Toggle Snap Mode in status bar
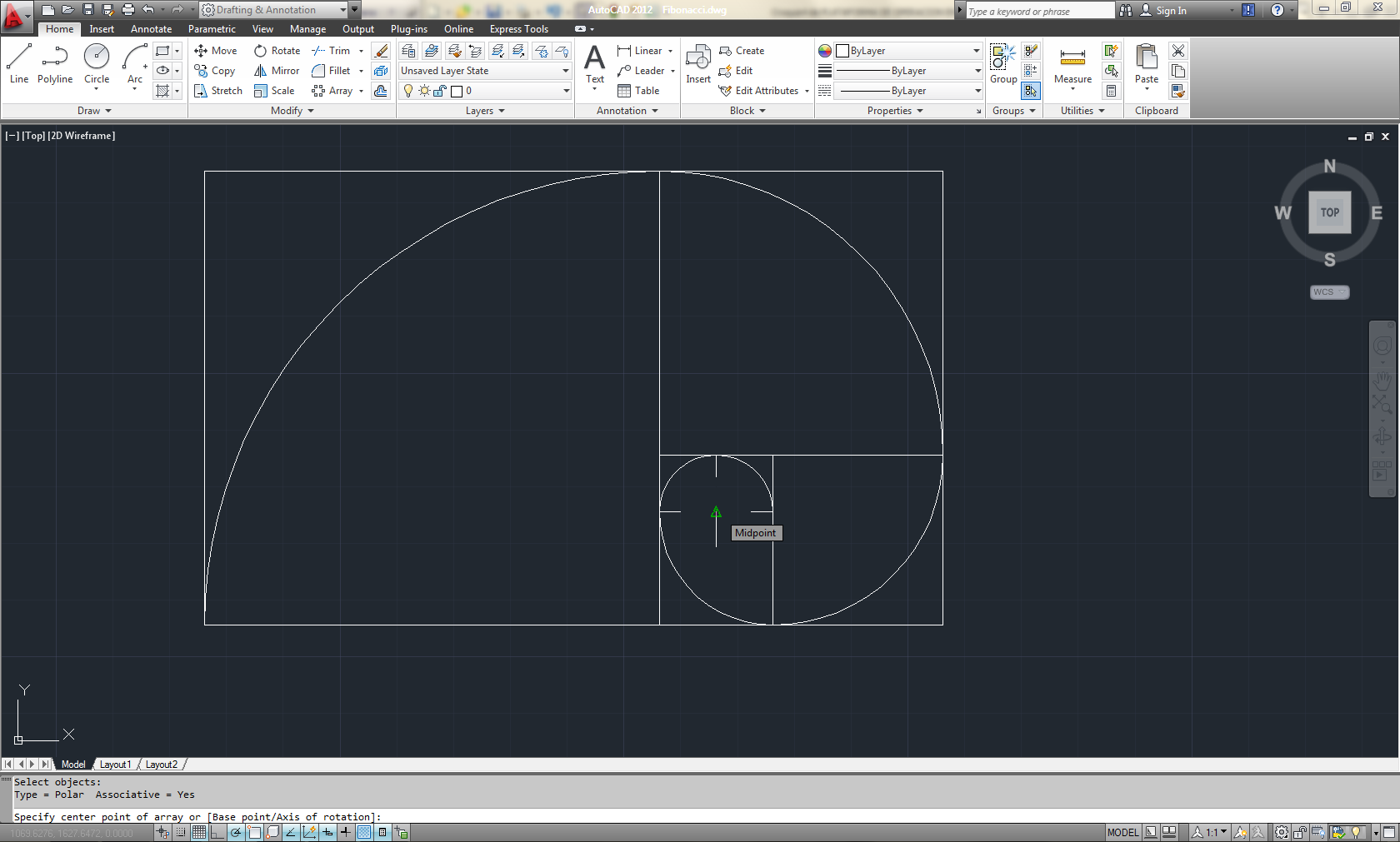Viewport: 1400px width, 842px height. click(x=181, y=832)
